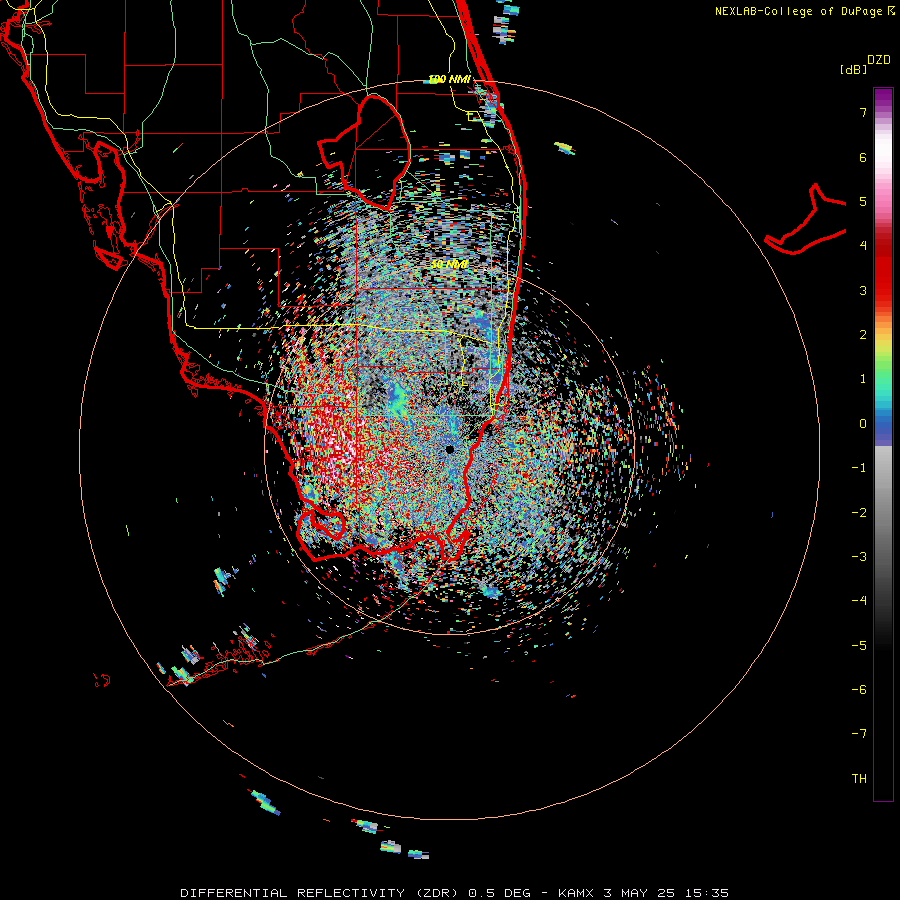Click the DZD colorbar title
The height and width of the screenshot is (900, 900).
pyautogui.click(x=879, y=60)
